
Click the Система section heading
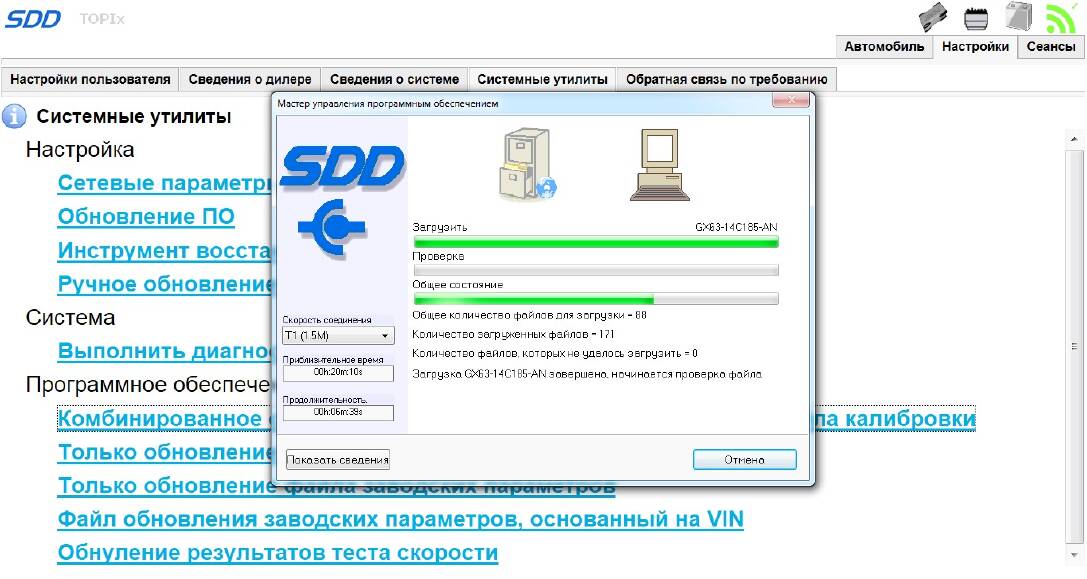[70, 318]
